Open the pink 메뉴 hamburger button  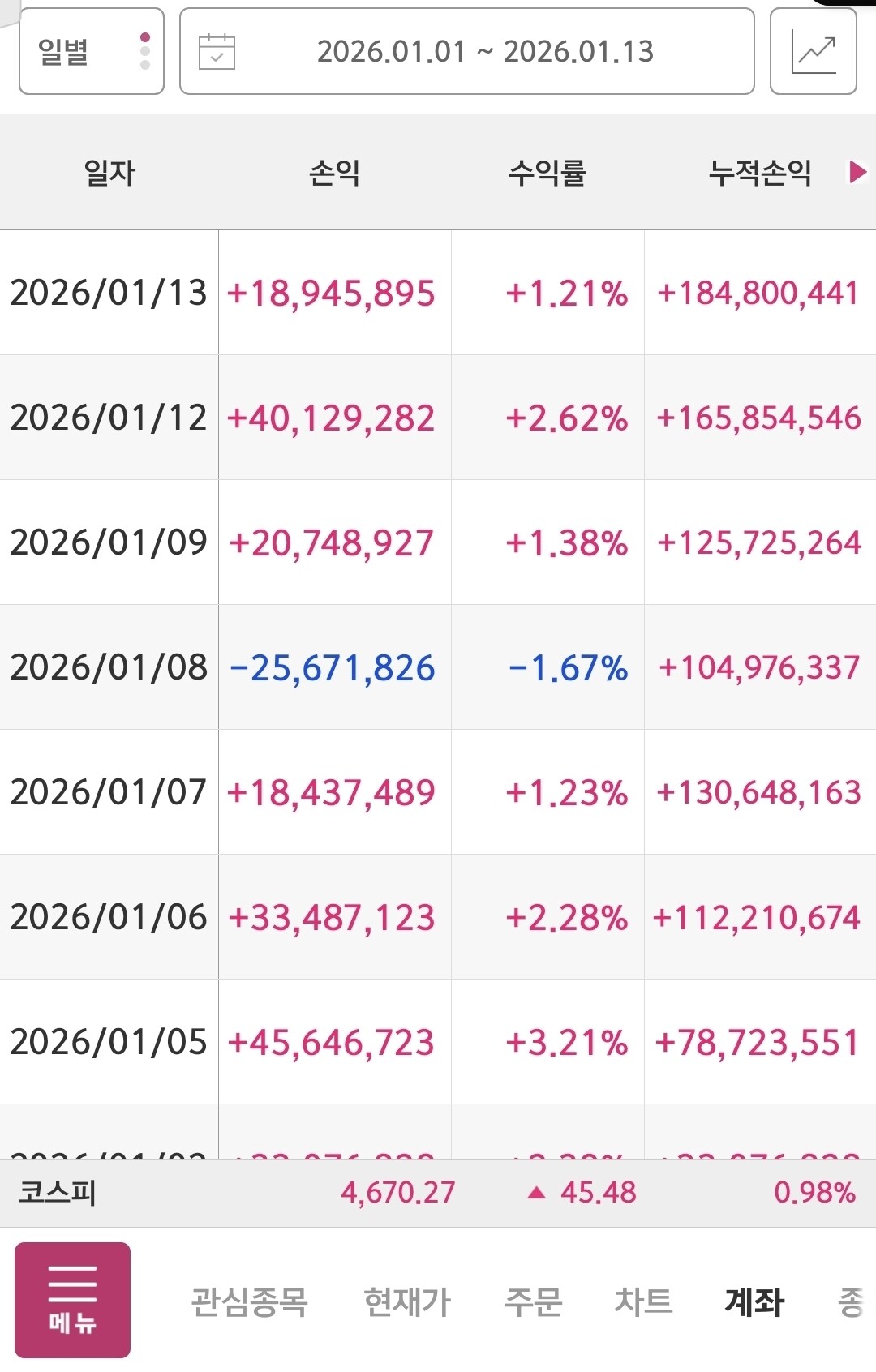(73, 1300)
